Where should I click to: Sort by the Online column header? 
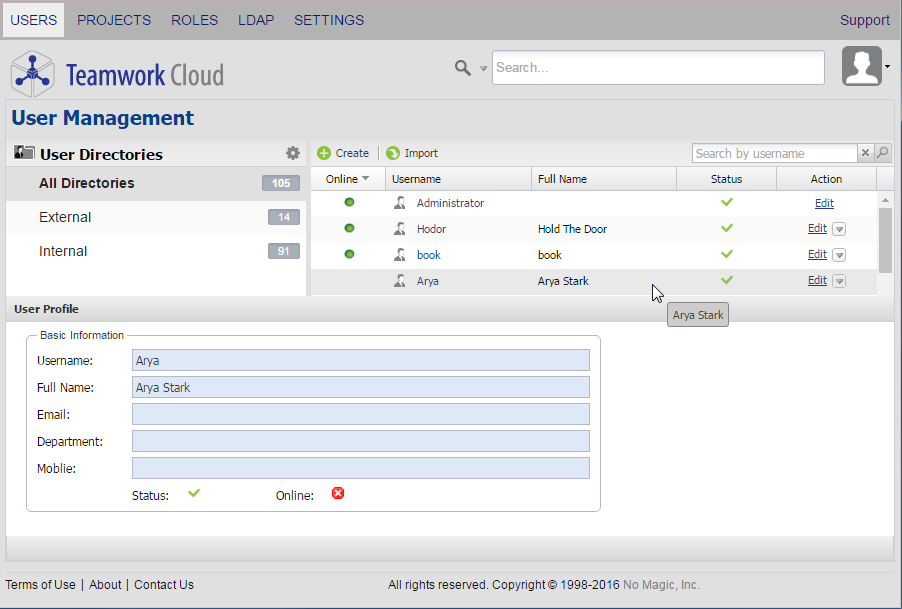[x=348, y=179]
